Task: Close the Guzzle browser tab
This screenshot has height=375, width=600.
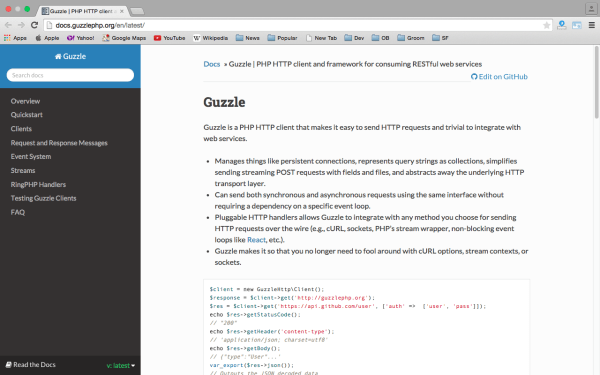Action: pos(122,11)
